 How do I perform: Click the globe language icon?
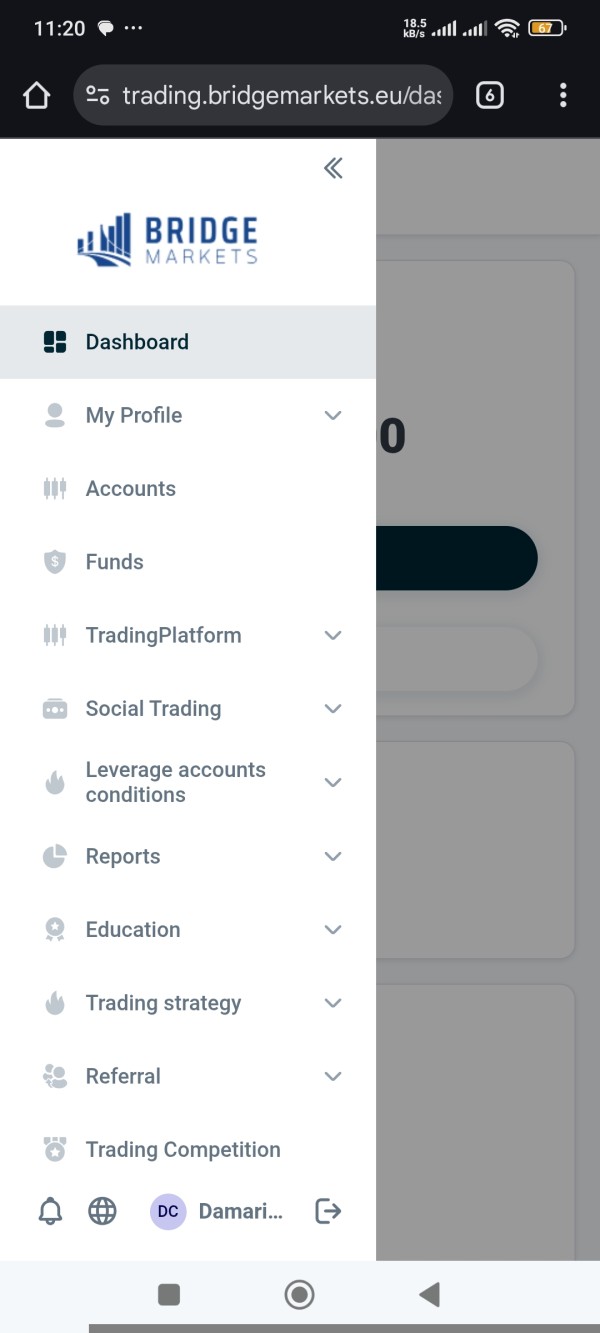102,1212
